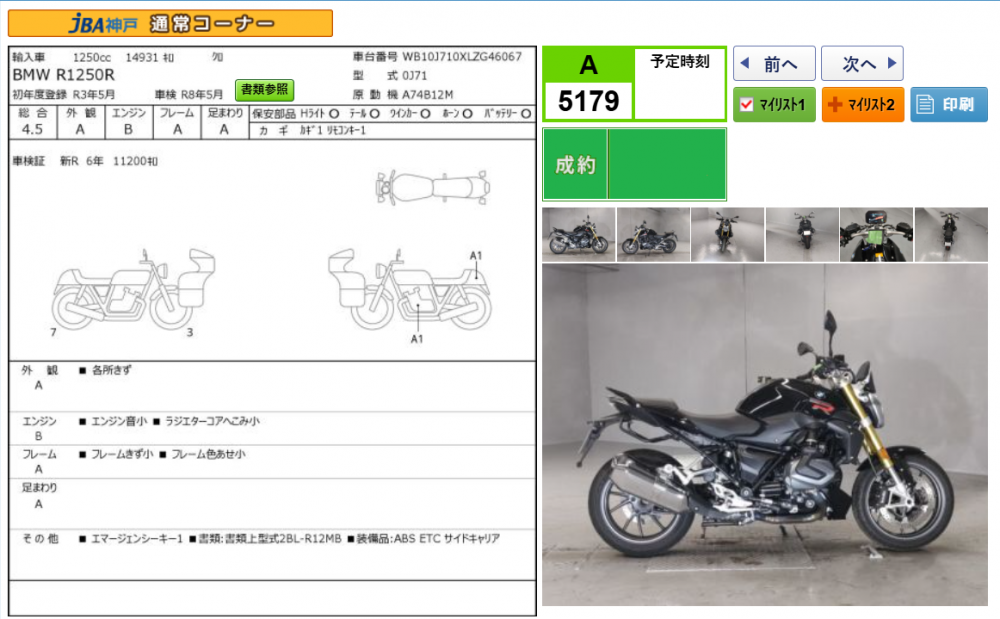Click the バッテリー safety part indicator
The image size is (1000, 619).
(508, 113)
